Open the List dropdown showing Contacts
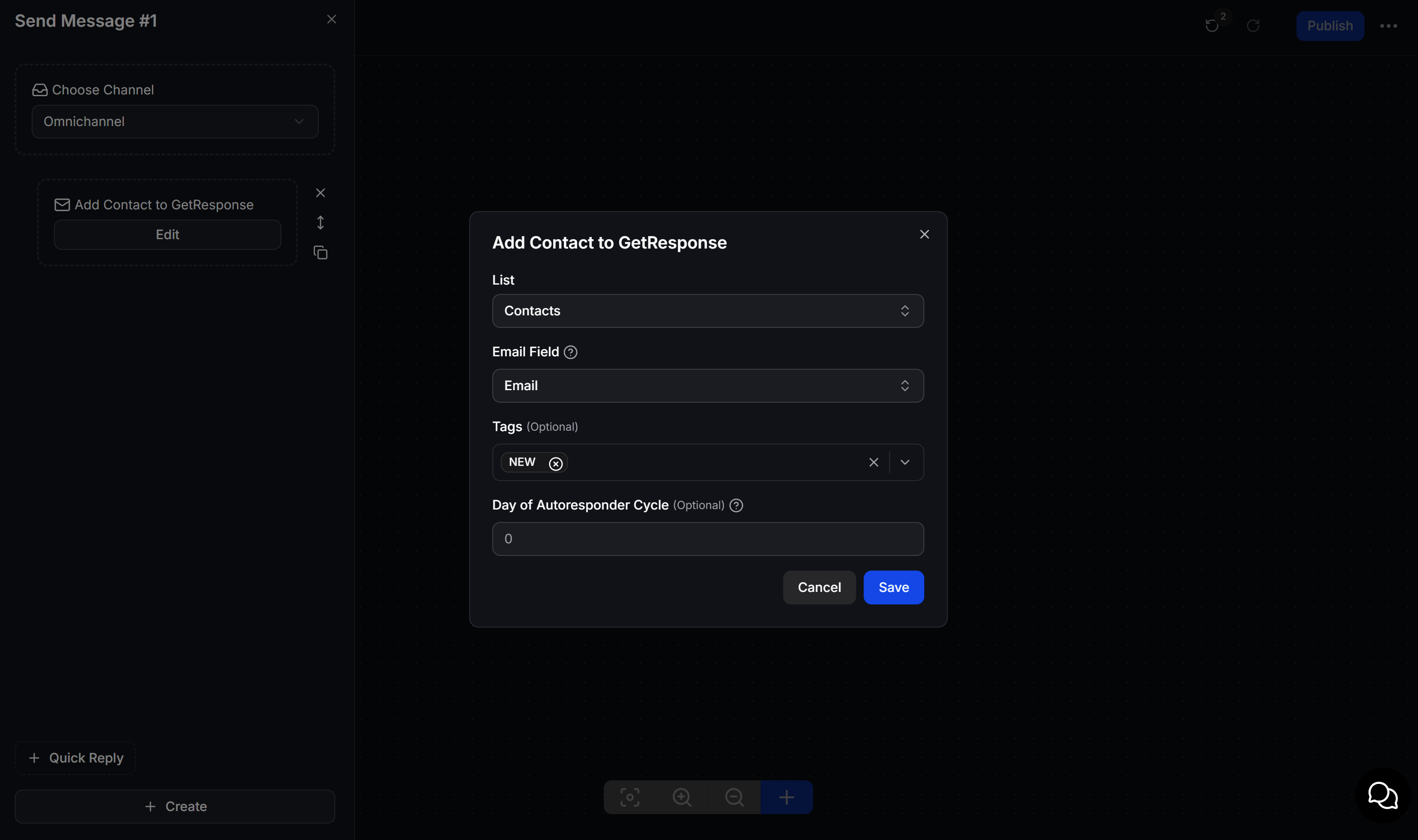This screenshot has height=840, width=1418. [x=708, y=311]
